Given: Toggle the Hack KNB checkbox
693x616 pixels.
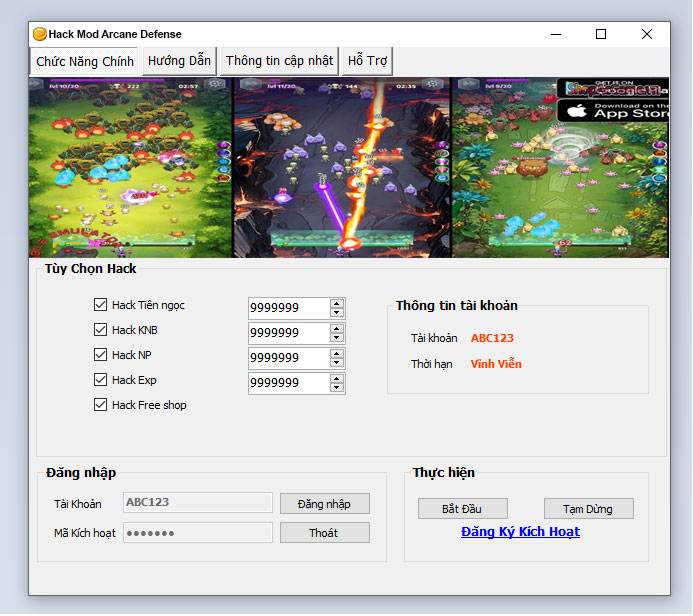Looking at the screenshot, I should tap(100, 330).
